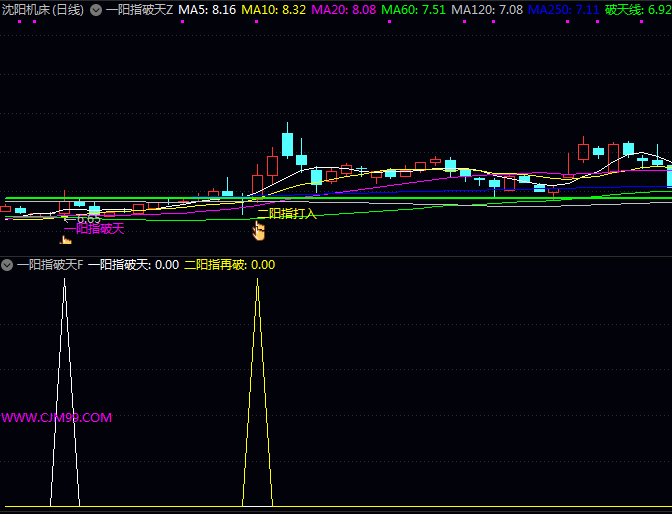672x514 pixels.
Task: Expand the 一阳指破天Z indicator dropdown arrow
Action: tap(96, 10)
